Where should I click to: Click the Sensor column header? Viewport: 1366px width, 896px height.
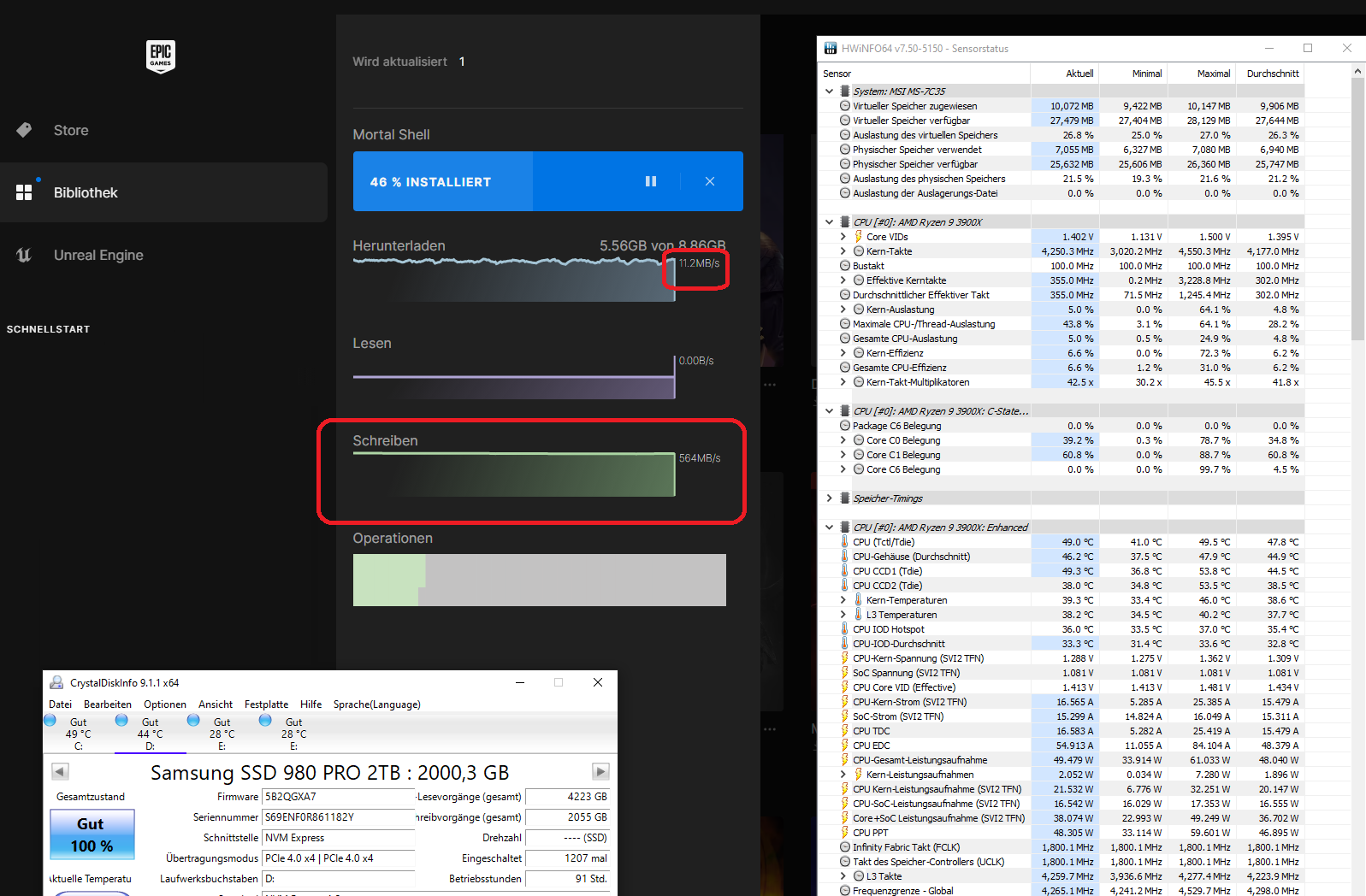[x=924, y=74]
